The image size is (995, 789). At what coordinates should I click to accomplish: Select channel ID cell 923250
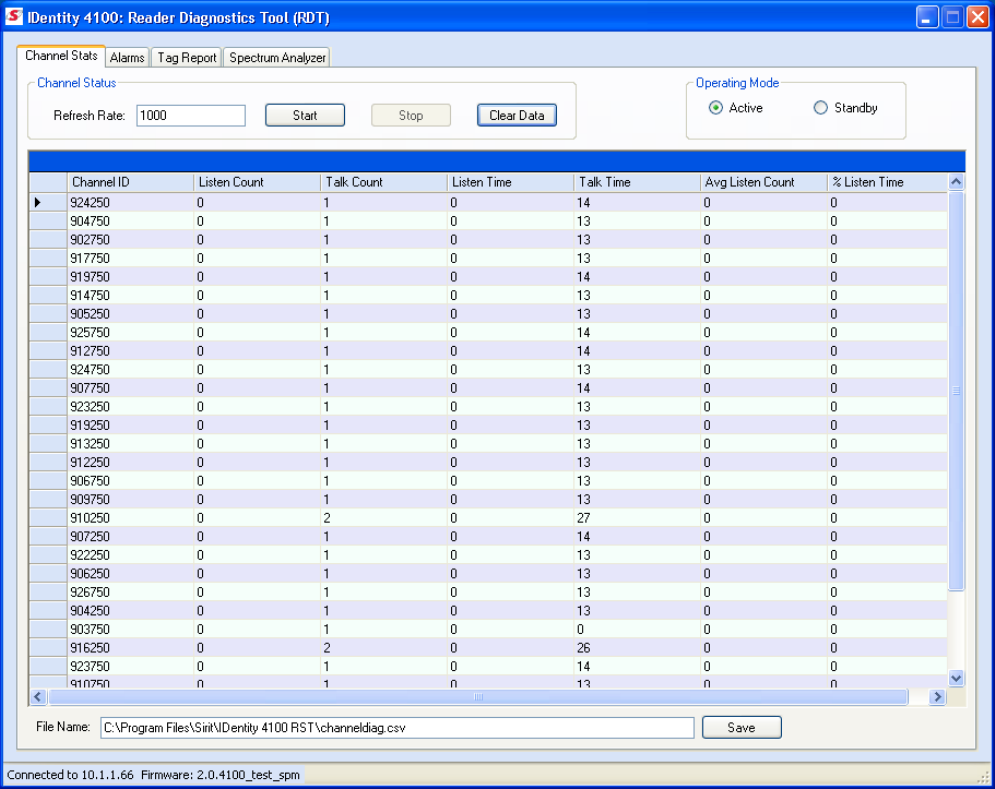[x=130, y=407]
